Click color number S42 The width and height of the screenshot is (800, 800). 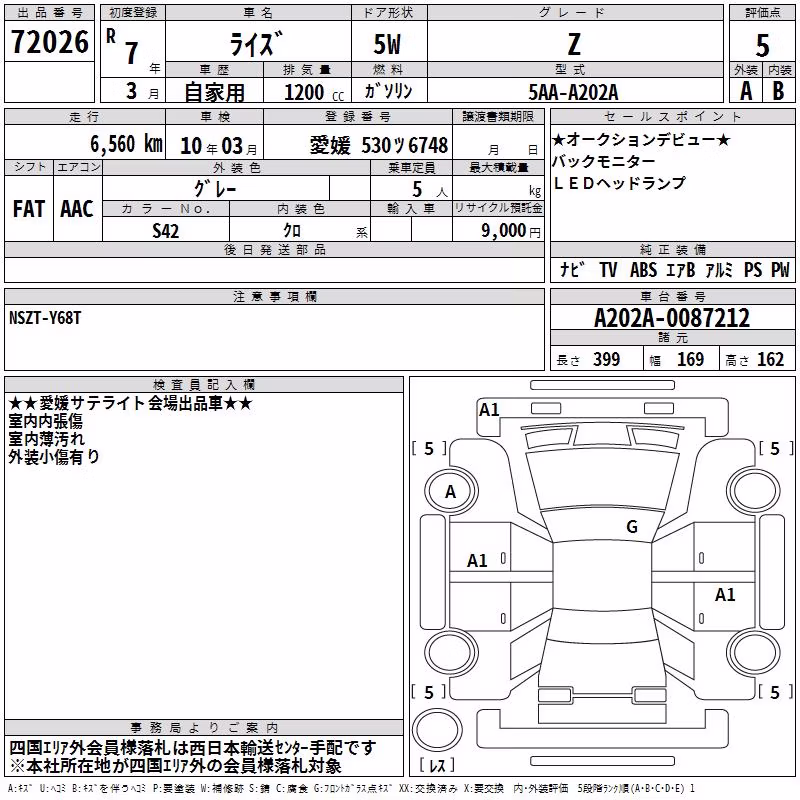[166, 231]
